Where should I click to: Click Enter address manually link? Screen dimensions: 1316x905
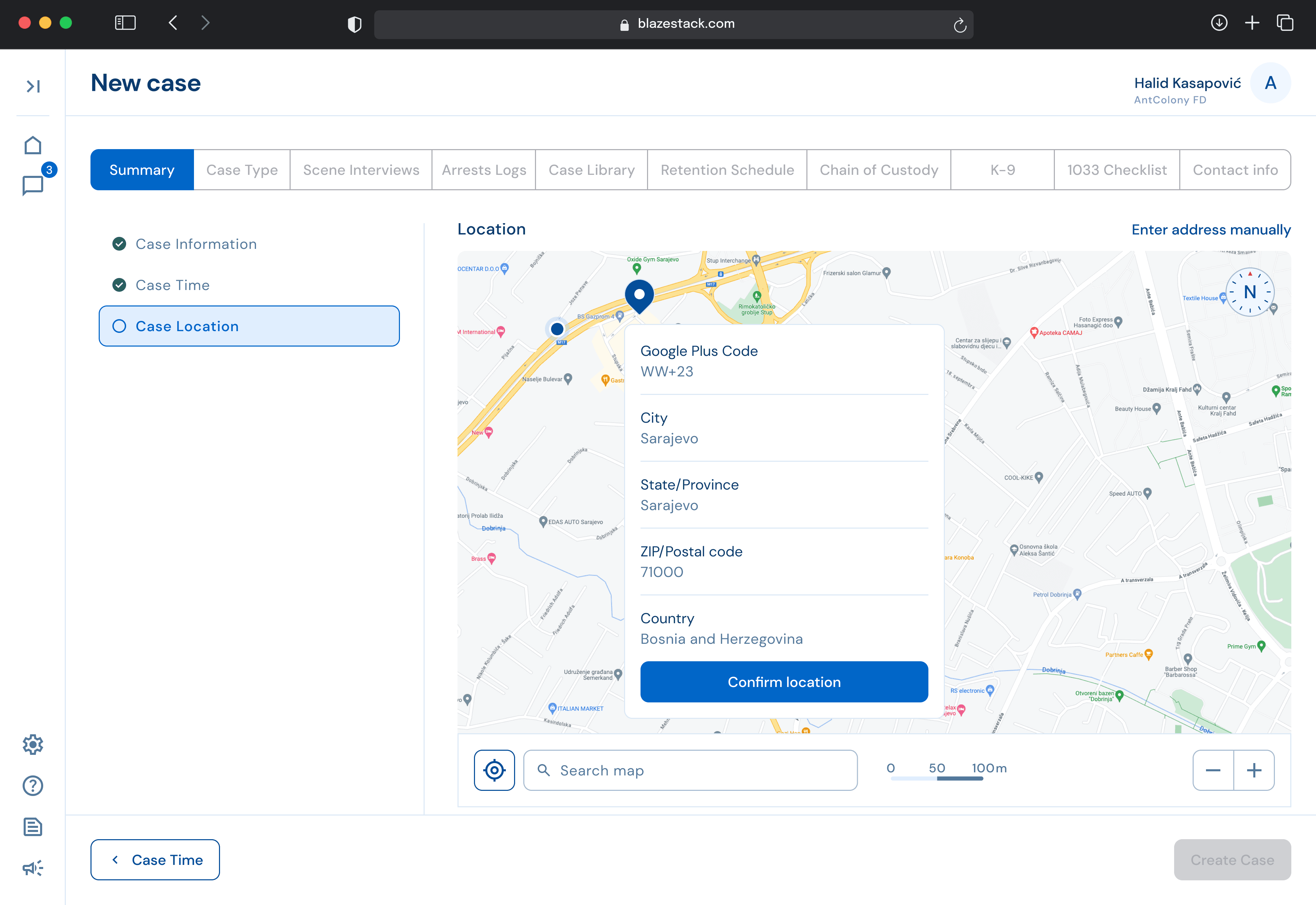tap(1211, 230)
